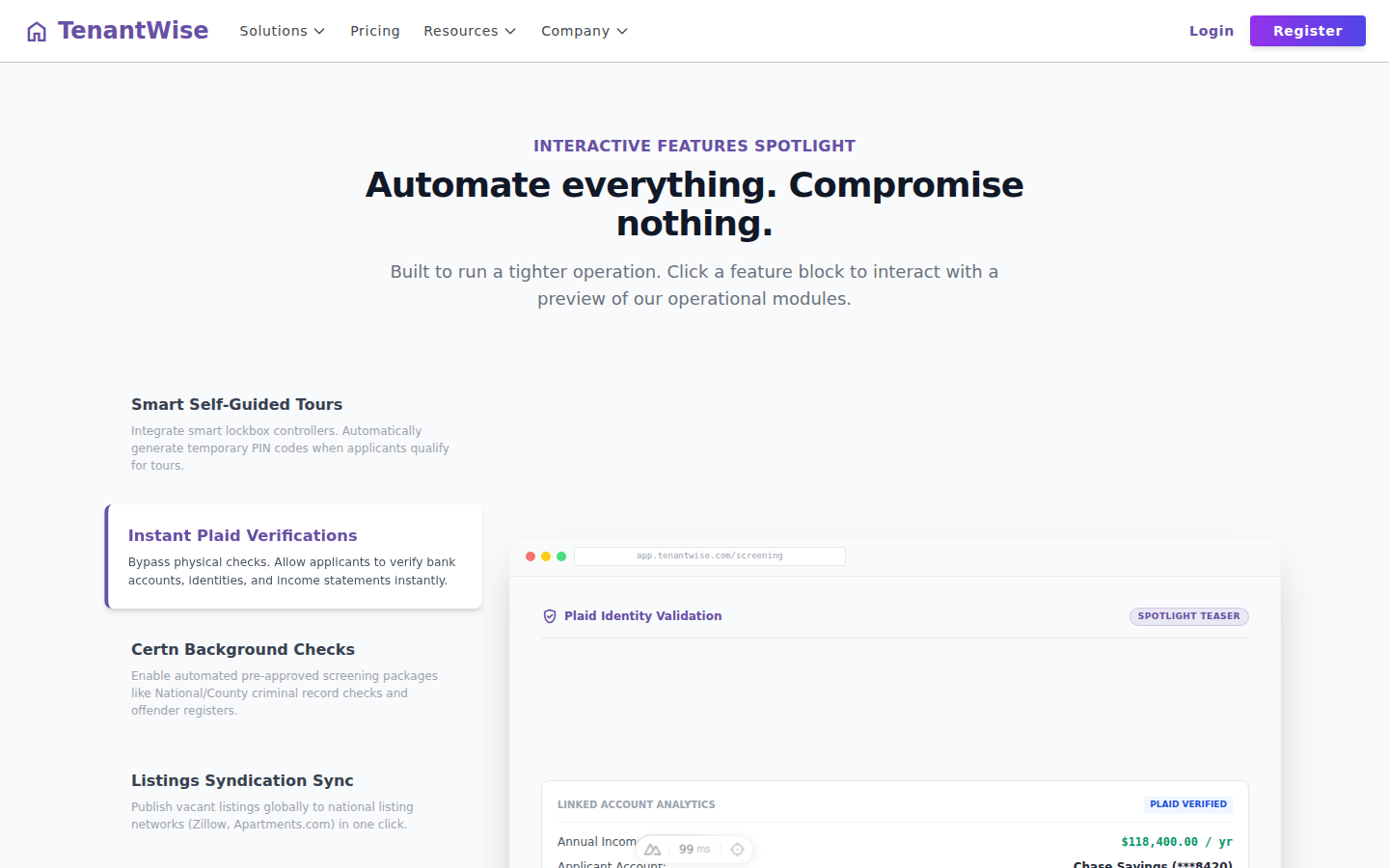Select the Listings Syndication Sync feature block
The width and height of the screenshot is (1389, 868).
(x=293, y=801)
